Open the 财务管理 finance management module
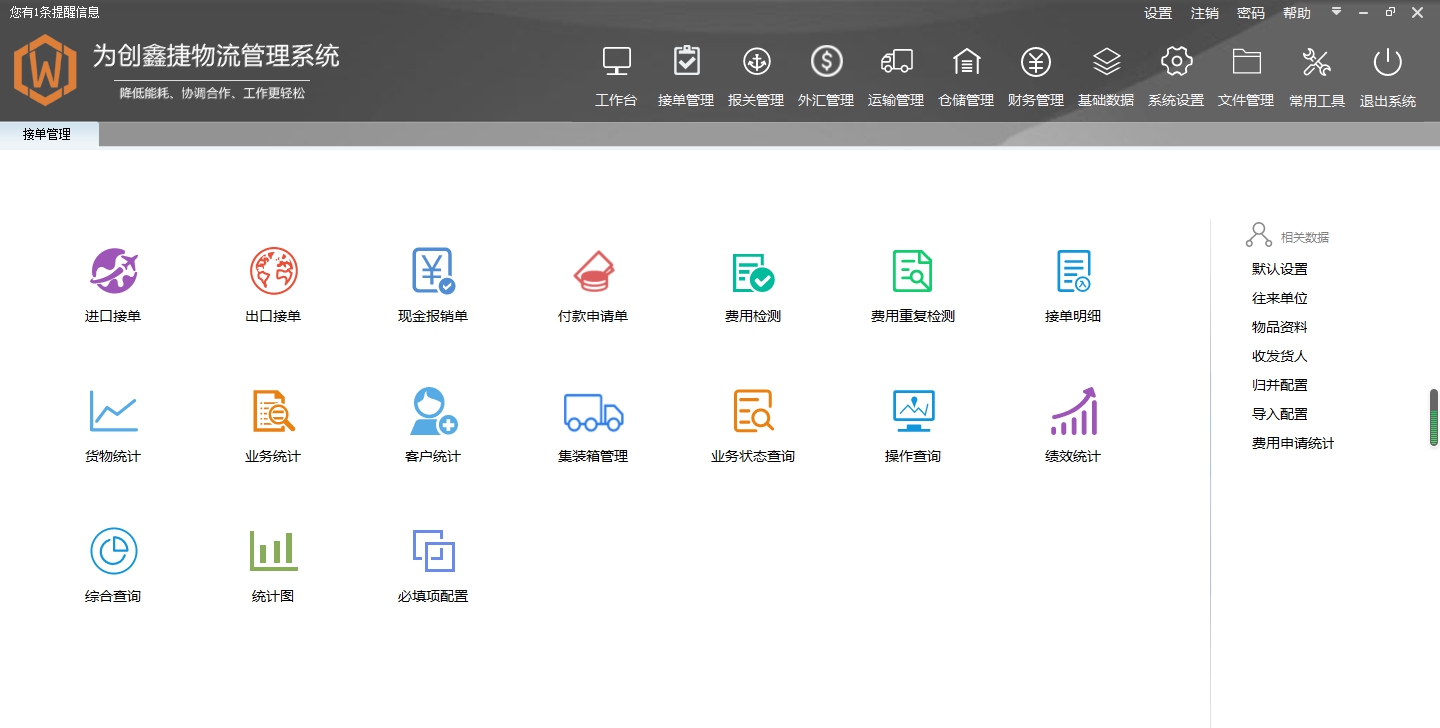Image resolution: width=1440 pixels, height=728 pixels. [x=1036, y=73]
